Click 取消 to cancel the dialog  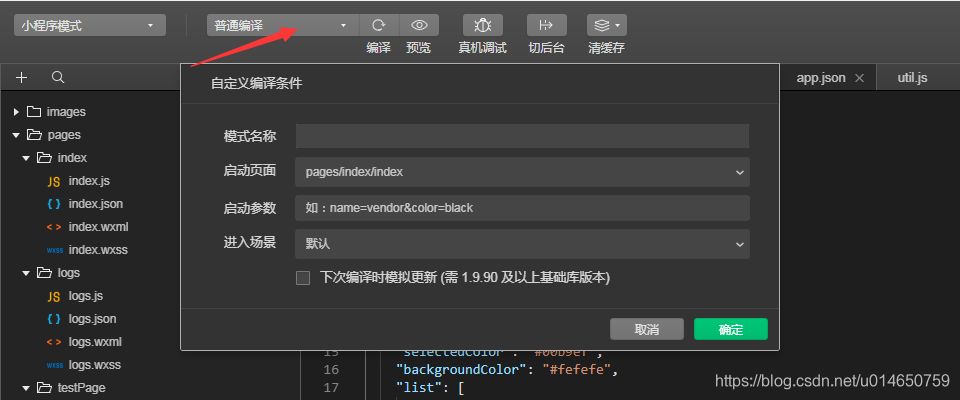647,329
